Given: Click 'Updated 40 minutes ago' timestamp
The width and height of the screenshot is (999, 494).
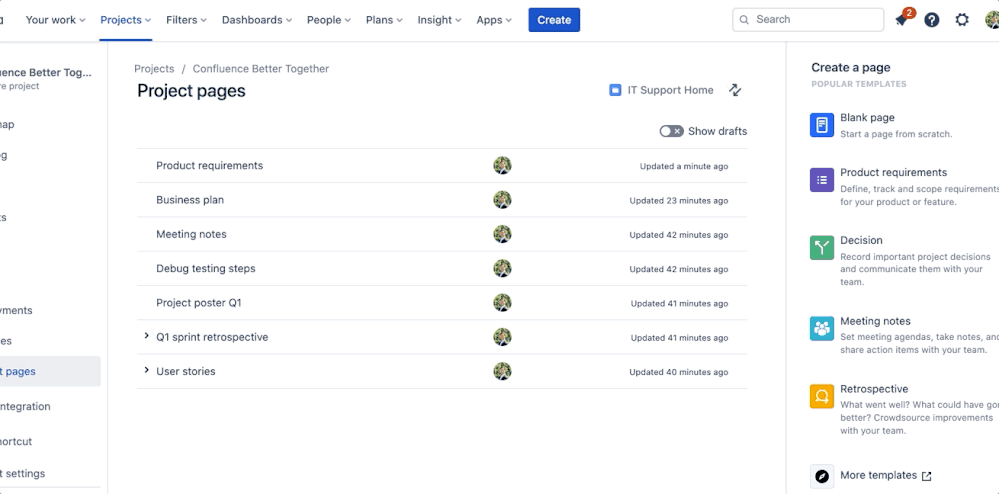Looking at the screenshot, I should (679, 372).
